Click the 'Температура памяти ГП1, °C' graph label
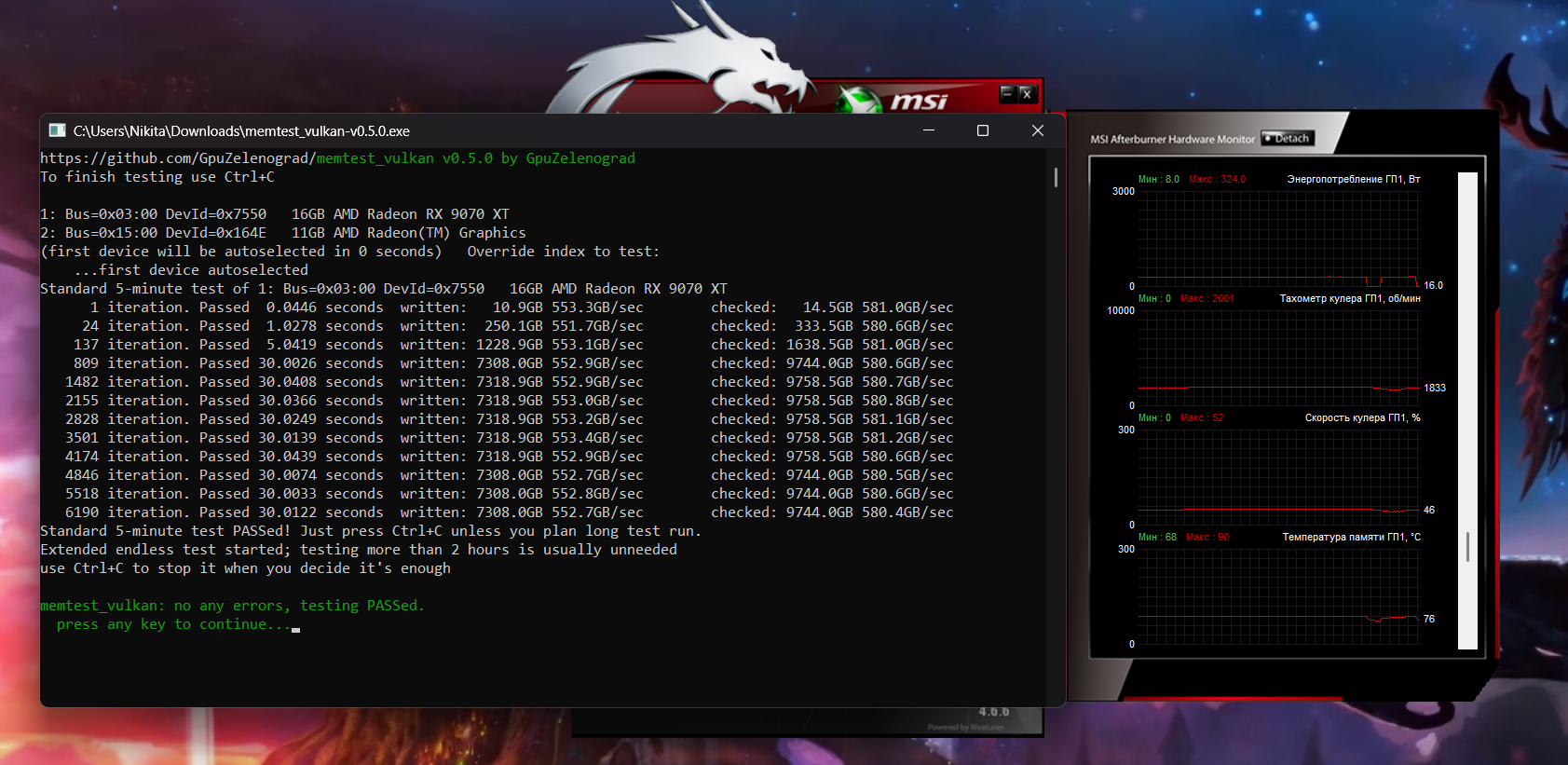This screenshot has height=765, width=1568. [1352, 537]
